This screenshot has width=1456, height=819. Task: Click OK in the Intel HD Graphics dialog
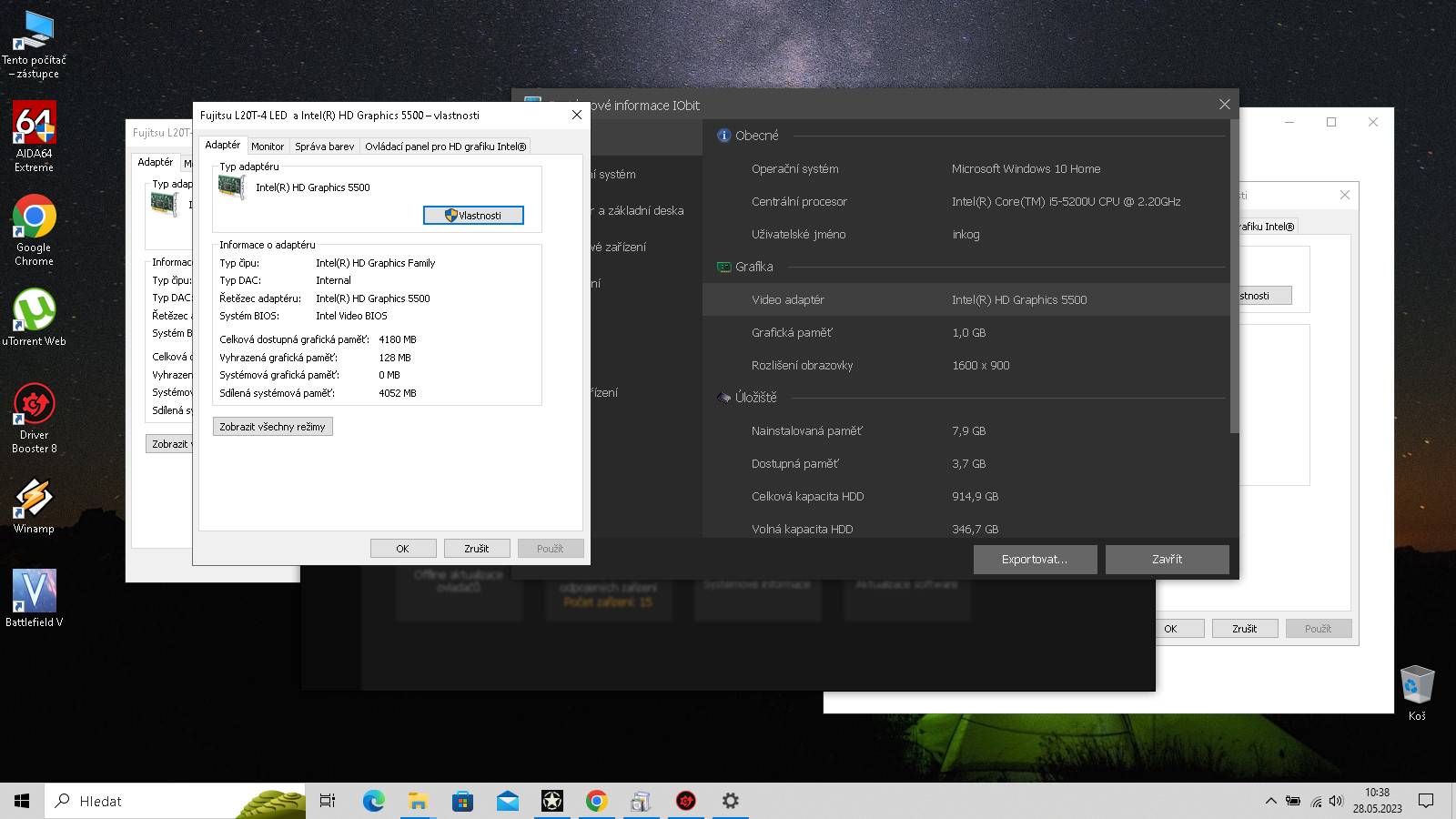(403, 549)
